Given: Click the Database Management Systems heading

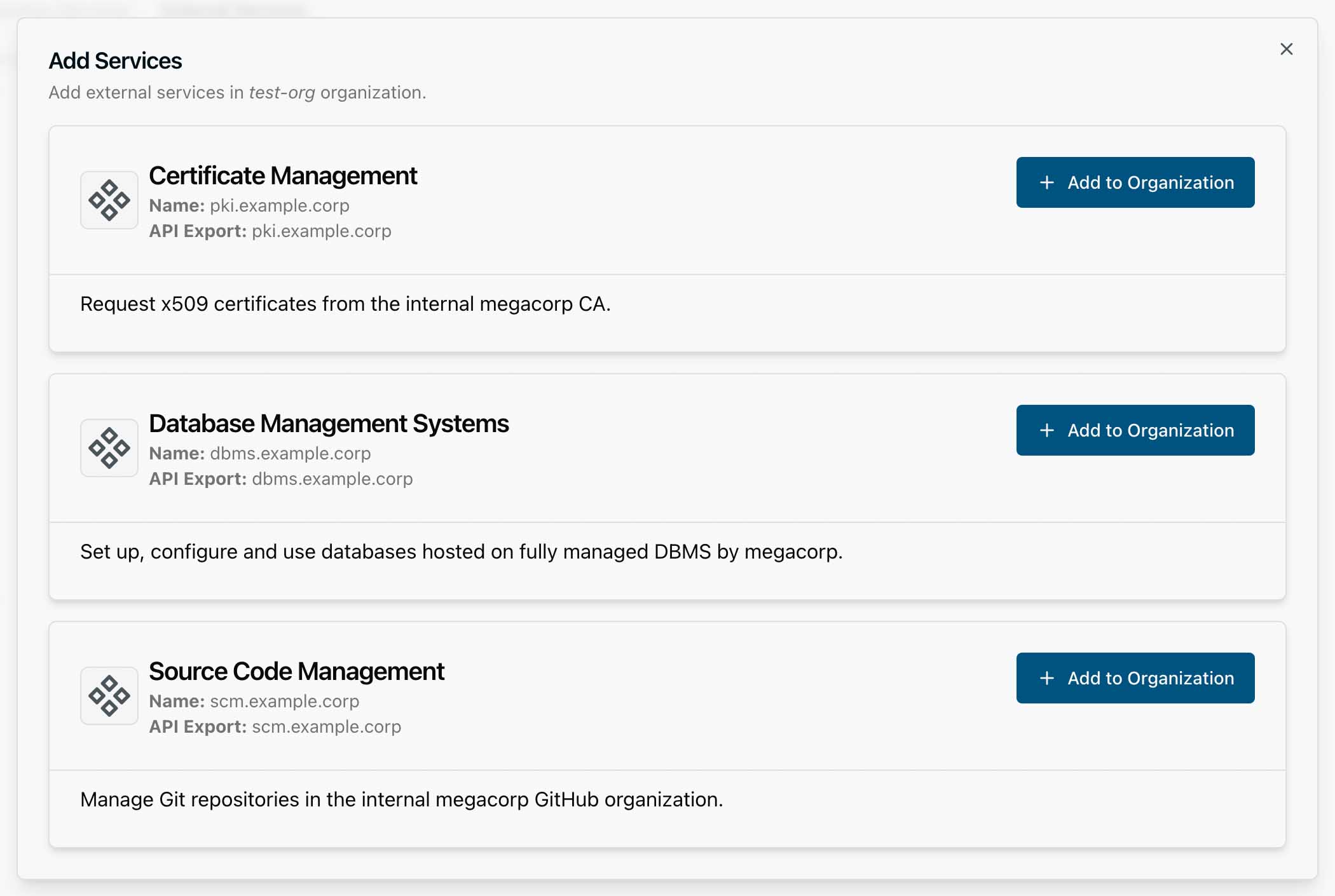Looking at the screenshot, I should tap(329, 424).
